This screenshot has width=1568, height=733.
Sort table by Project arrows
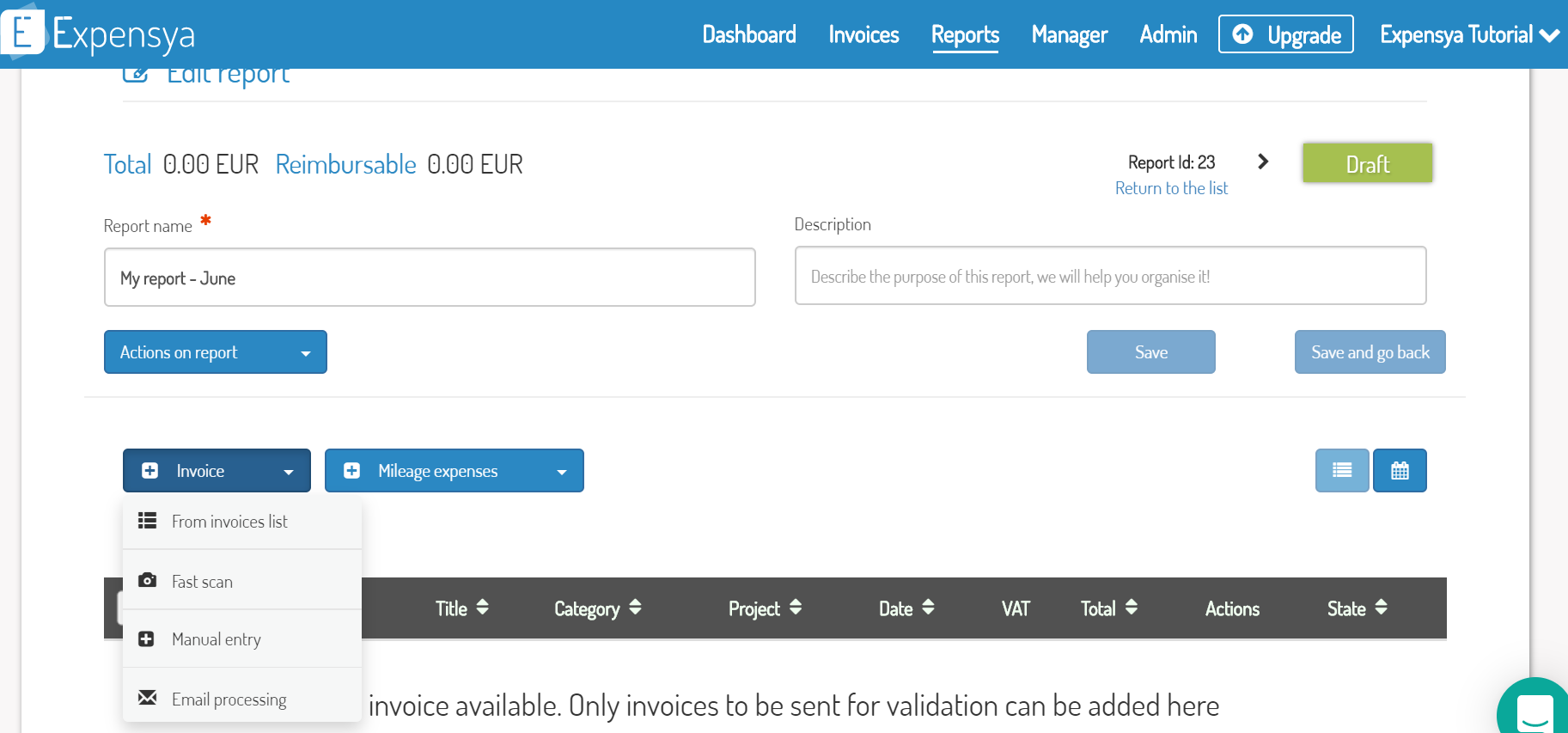796,608
